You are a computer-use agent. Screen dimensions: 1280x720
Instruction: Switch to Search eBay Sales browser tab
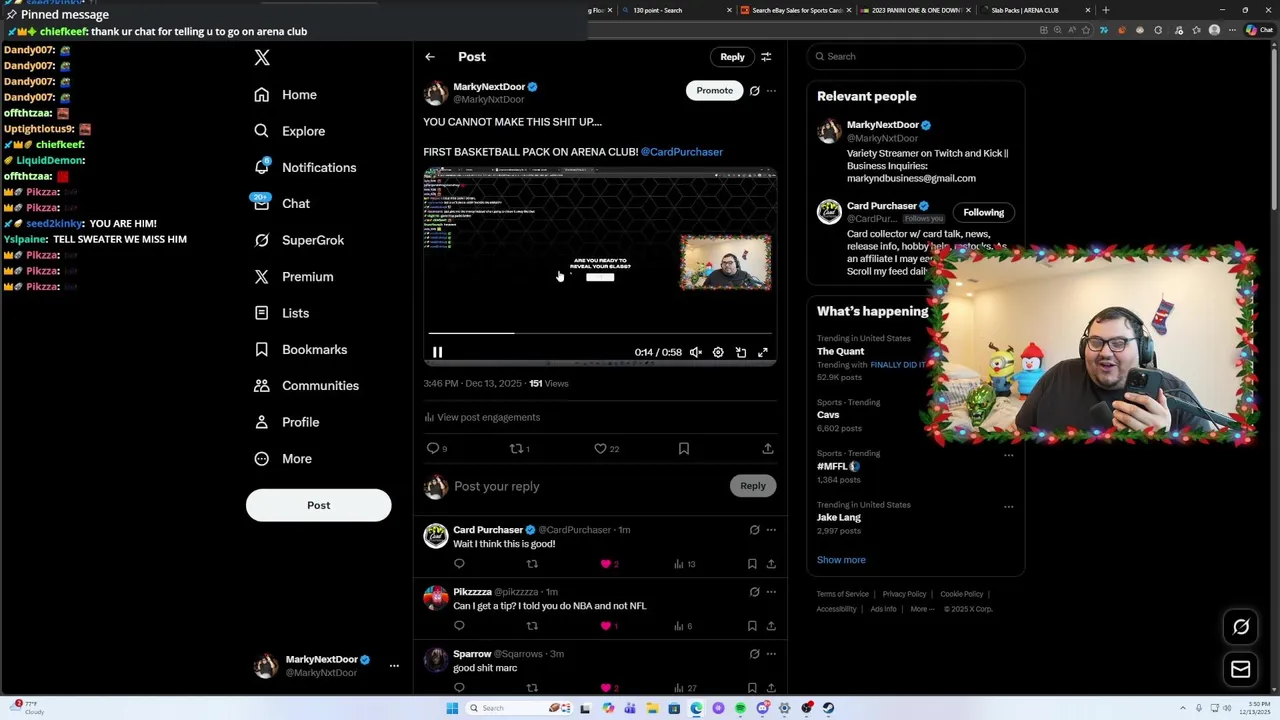click(796, 10)
